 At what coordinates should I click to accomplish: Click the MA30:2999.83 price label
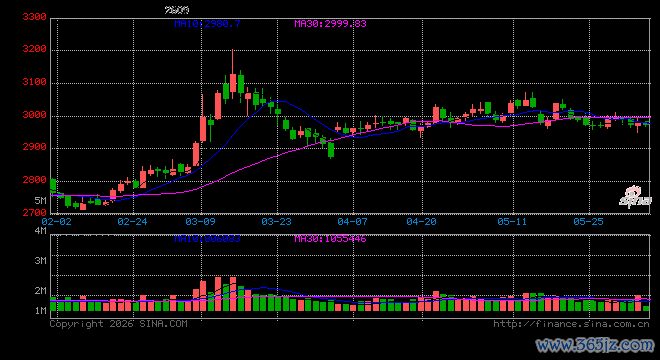click(x=330, y=24)
